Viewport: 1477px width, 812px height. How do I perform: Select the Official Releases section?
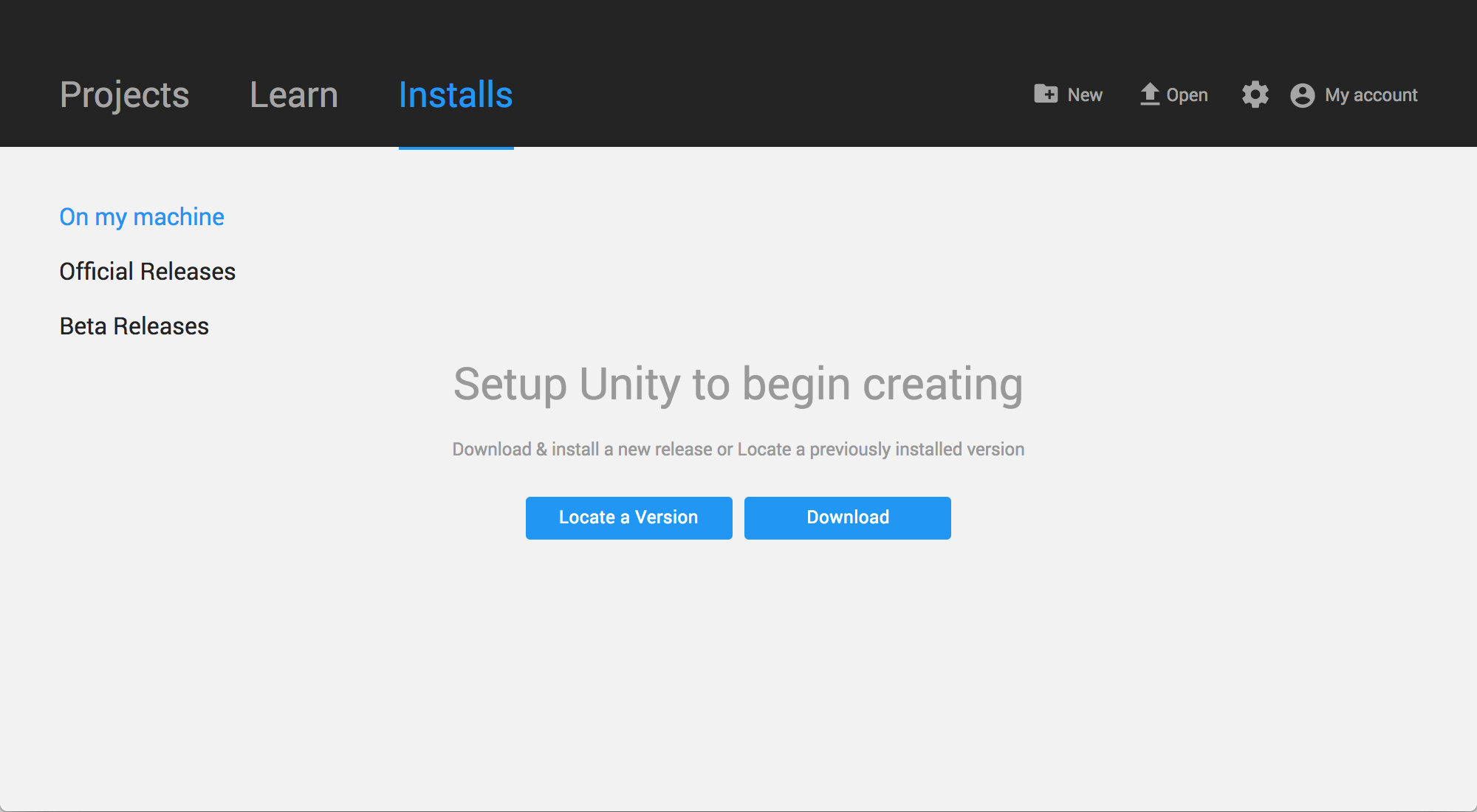147,271
